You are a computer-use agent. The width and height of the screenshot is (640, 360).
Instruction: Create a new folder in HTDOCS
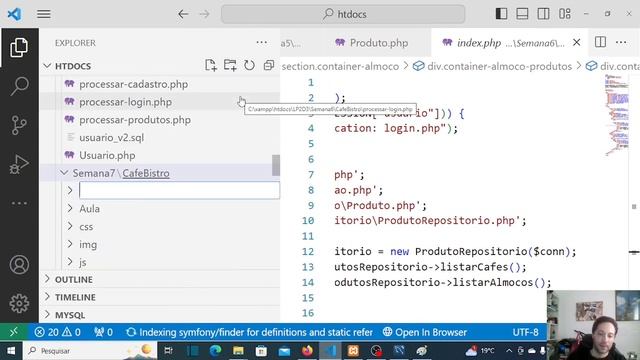(x=230, y=65)
